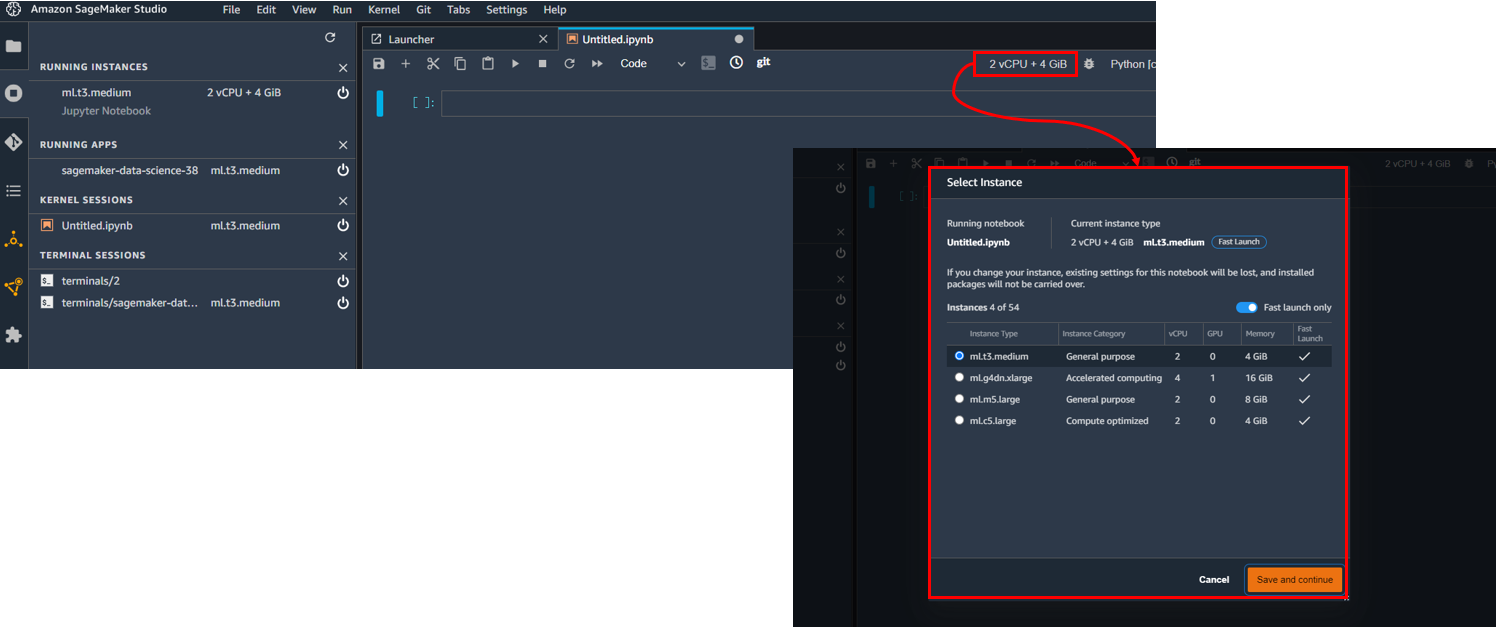Open the Git menu
1496x627 pixels.
[x=423, y=10]
